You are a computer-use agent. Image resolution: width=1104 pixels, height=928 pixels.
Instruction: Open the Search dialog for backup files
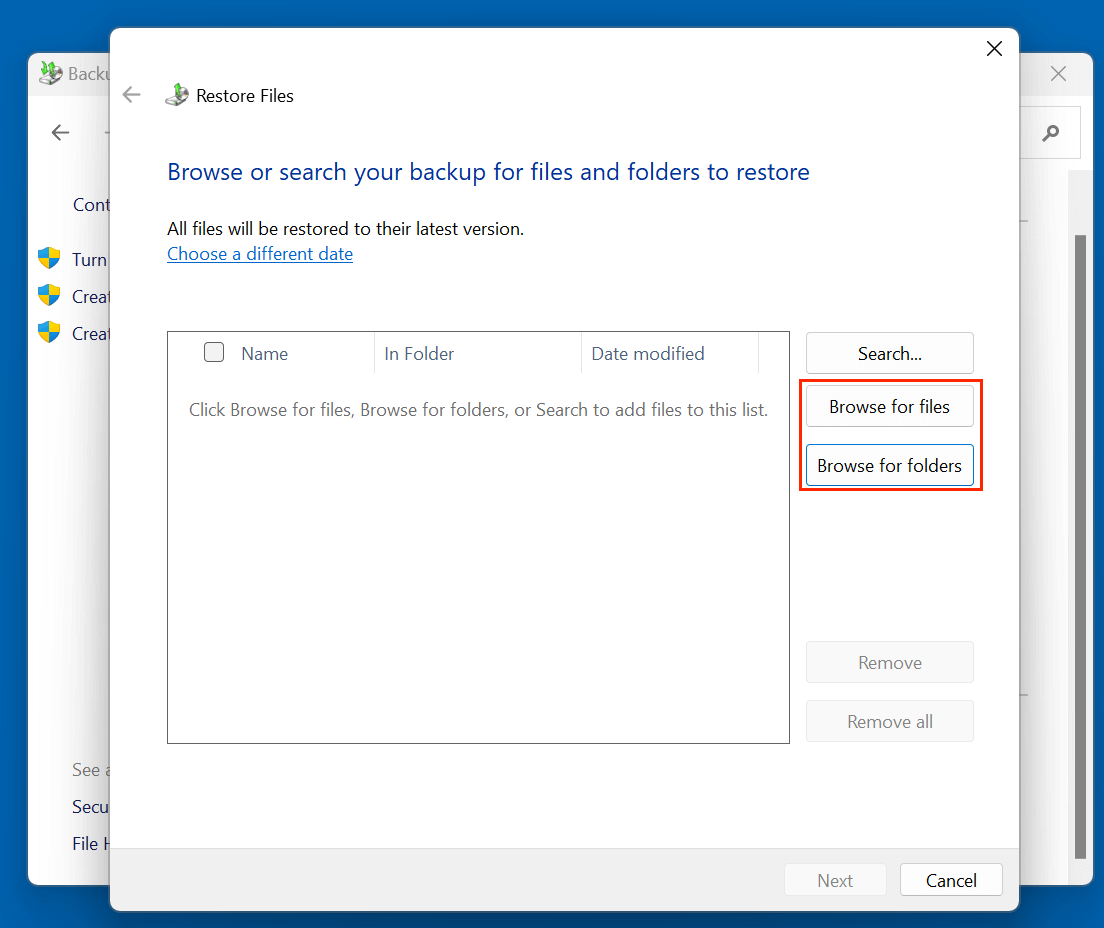coord(889,353)
